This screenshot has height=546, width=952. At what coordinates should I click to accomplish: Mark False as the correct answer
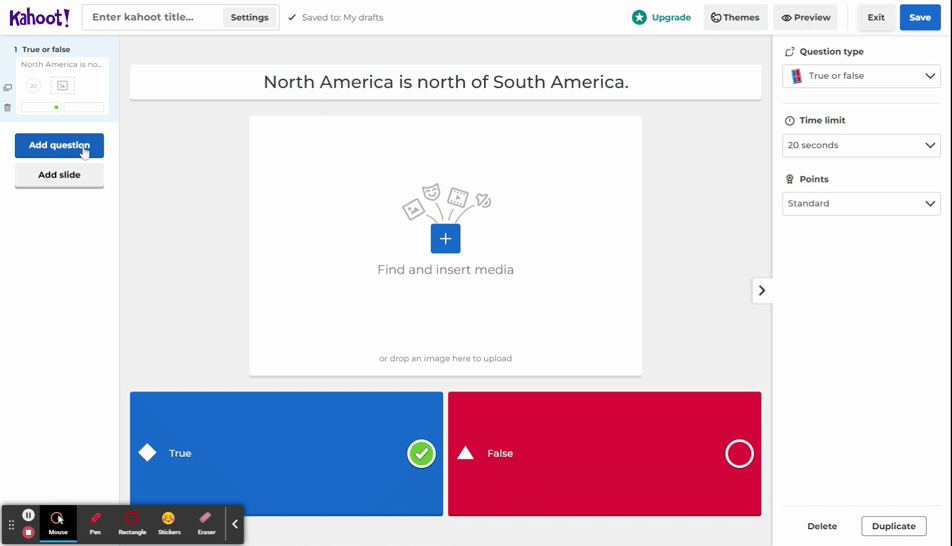point(739,454)
